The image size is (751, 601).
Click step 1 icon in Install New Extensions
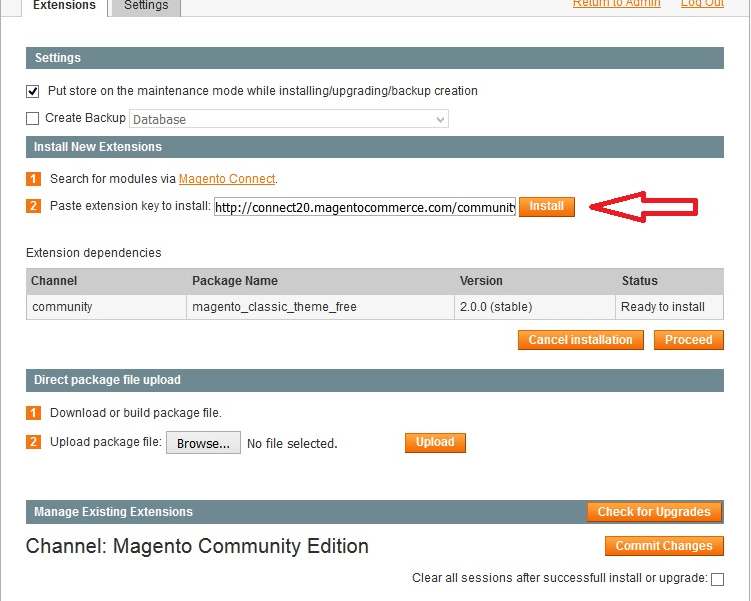pos(33,179)
